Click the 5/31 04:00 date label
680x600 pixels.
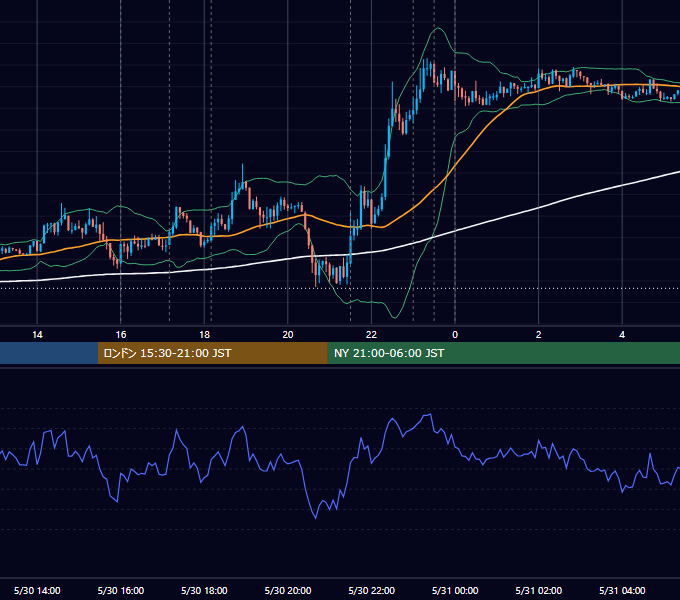(x=622, y=590)
